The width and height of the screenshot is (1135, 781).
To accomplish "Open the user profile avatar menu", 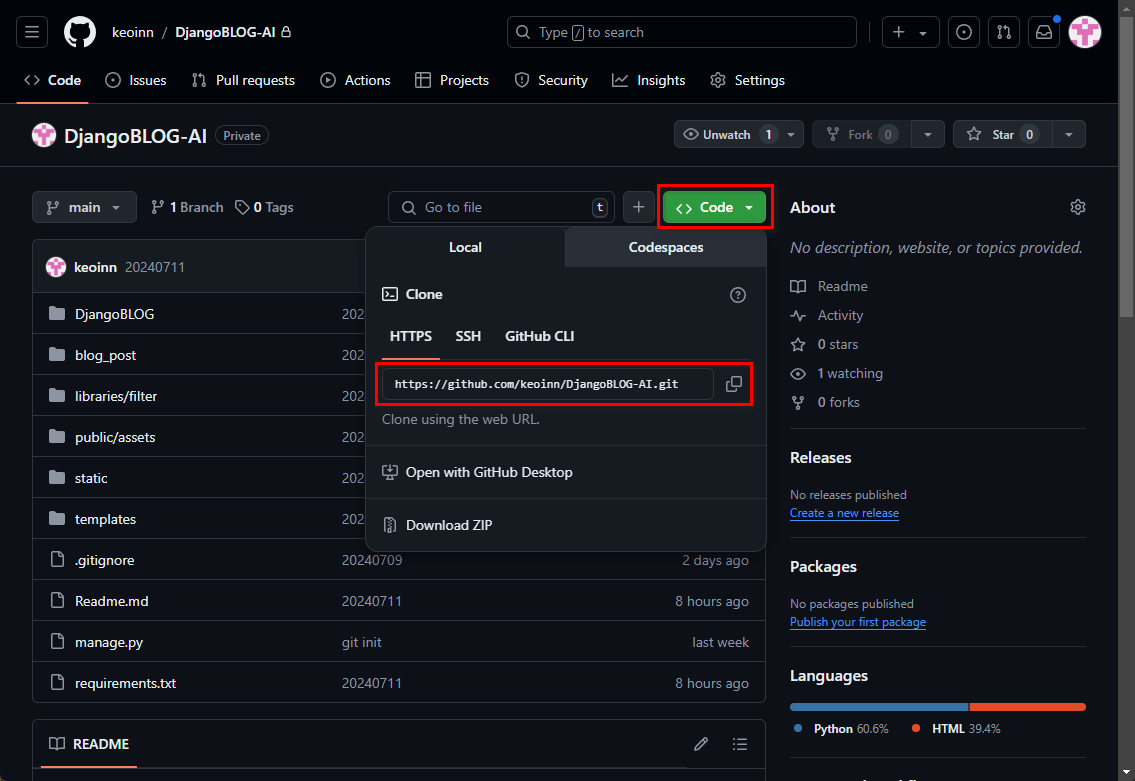I will (1084, 32).
